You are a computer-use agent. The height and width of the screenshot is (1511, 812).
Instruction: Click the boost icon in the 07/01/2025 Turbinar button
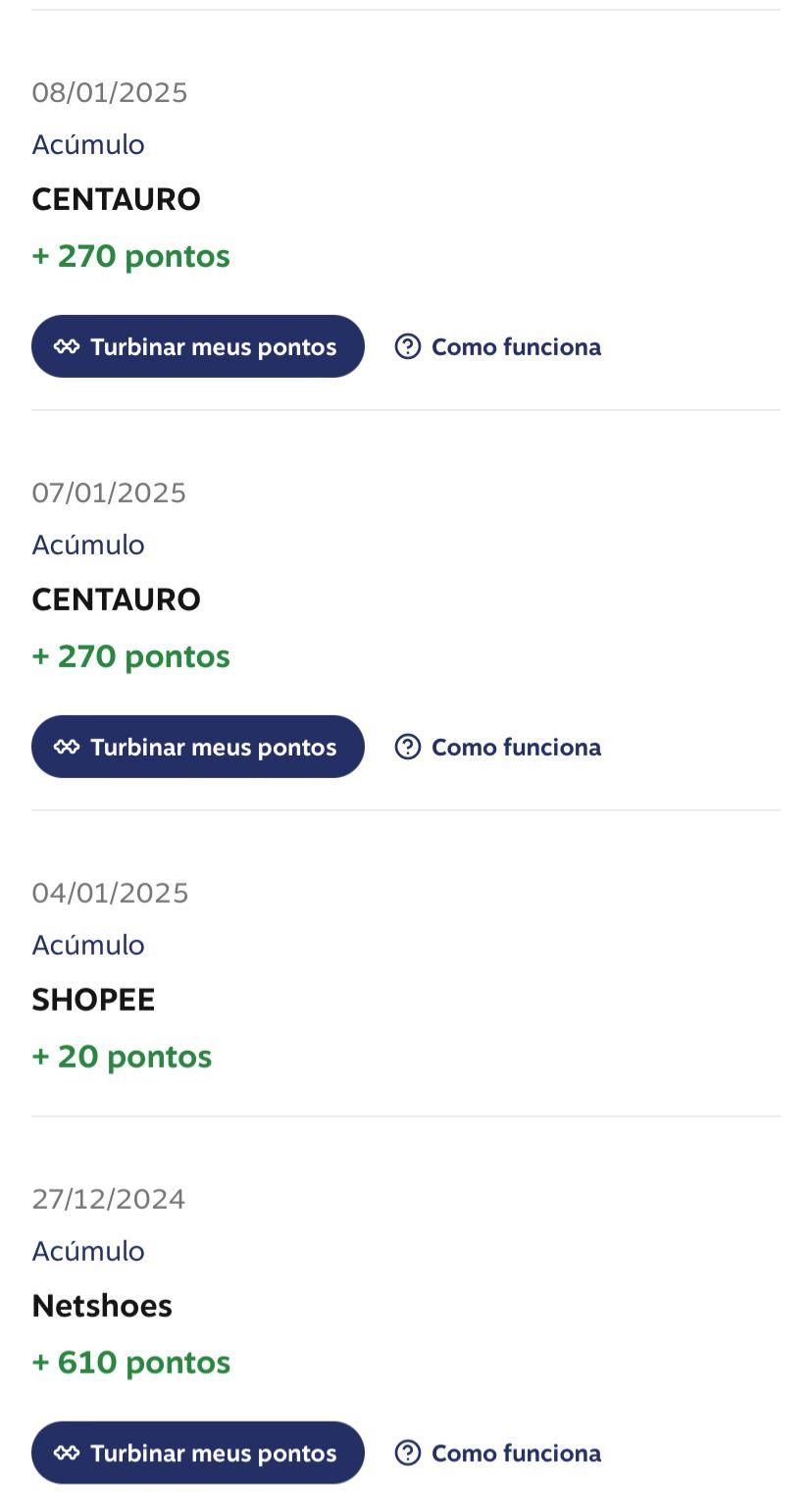67,747
